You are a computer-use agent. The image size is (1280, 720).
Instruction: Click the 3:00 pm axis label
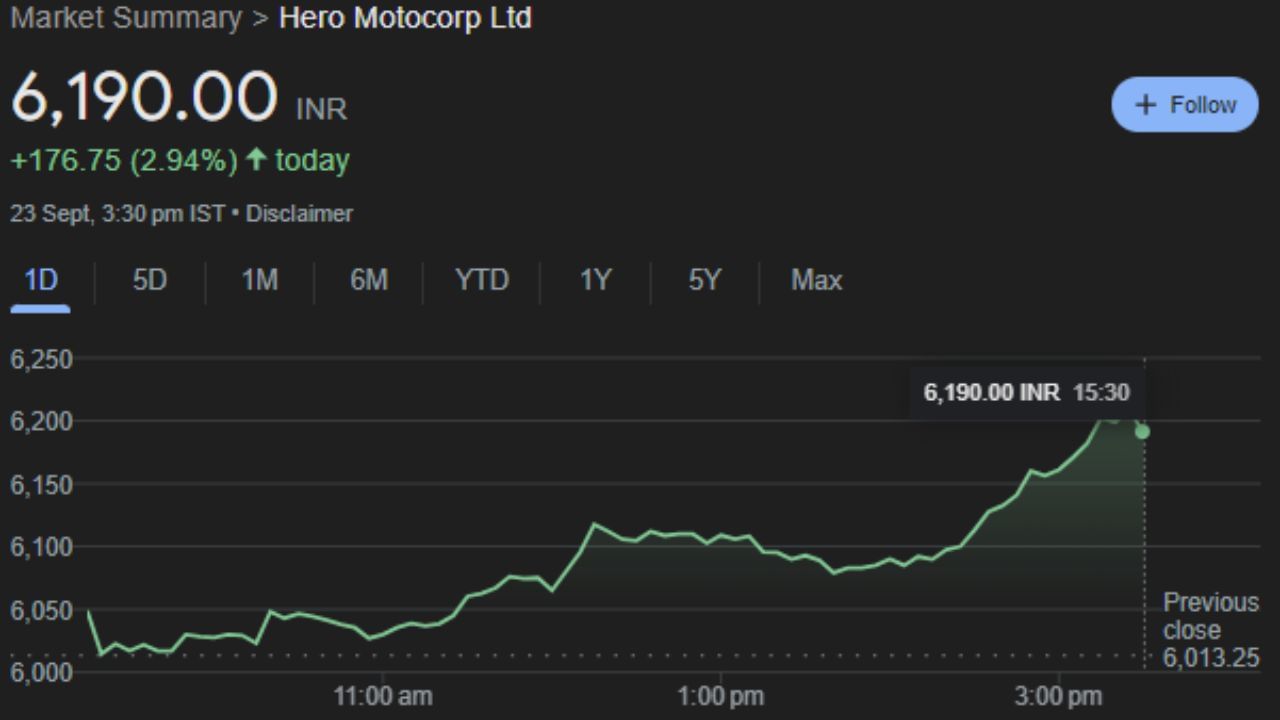(x=1057, y=696)
